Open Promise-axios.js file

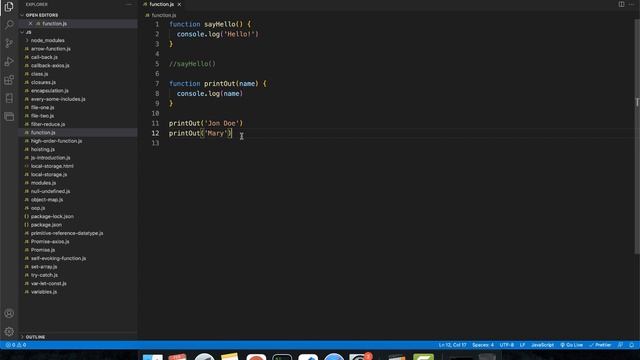[x=50, y=242]
